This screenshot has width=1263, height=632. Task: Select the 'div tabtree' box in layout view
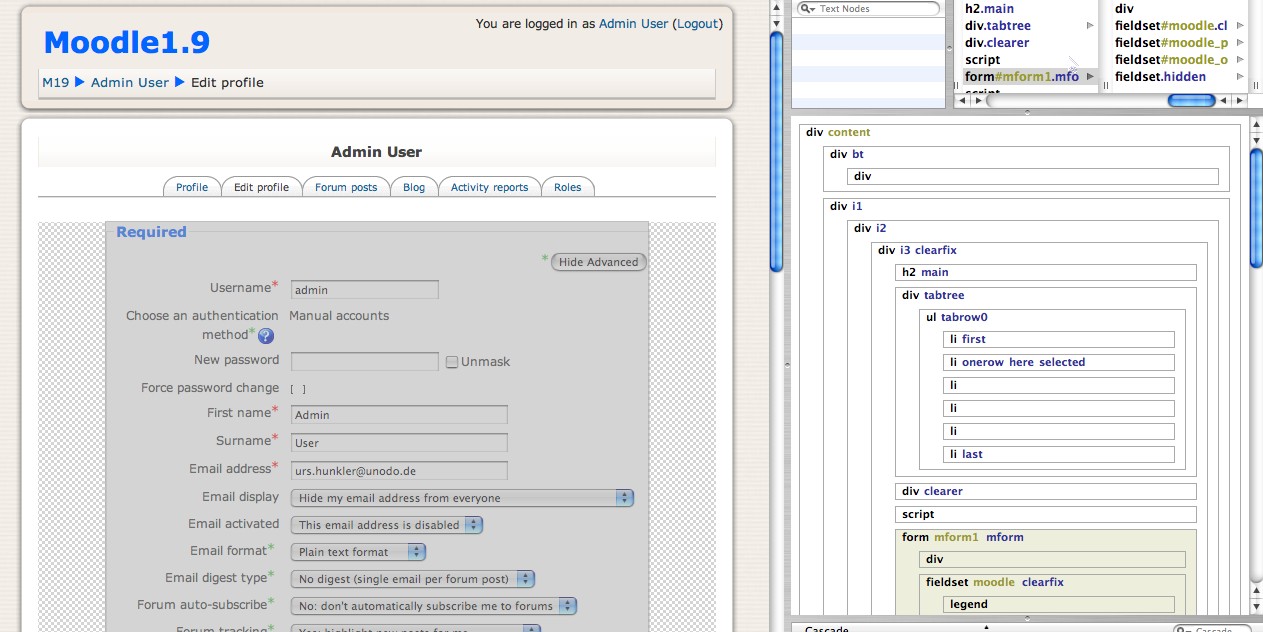point(933,295)
